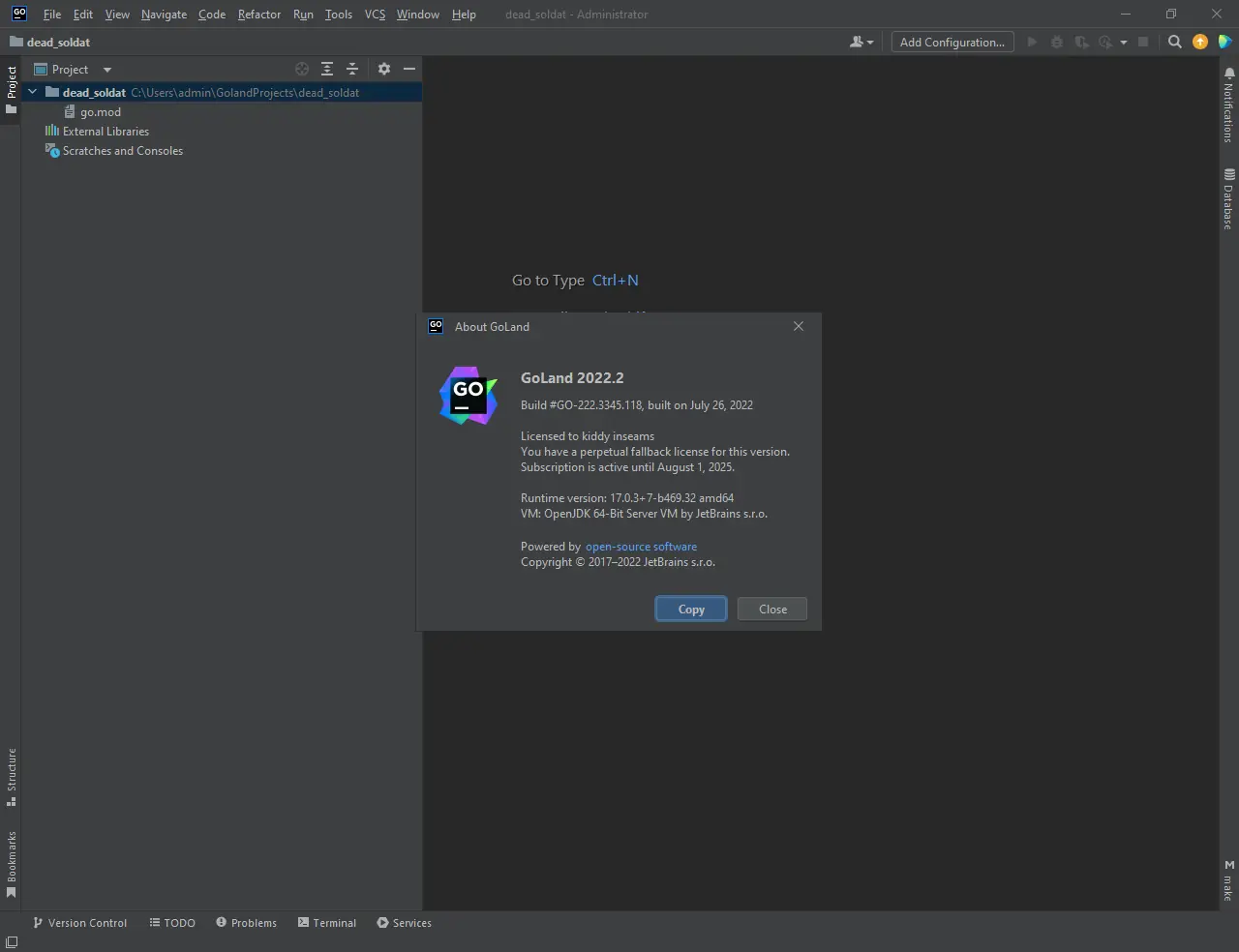Open the Edit menu
The height and width of the screenshot is (952, 1239).
pyautogui.click(x=83, y=15)
